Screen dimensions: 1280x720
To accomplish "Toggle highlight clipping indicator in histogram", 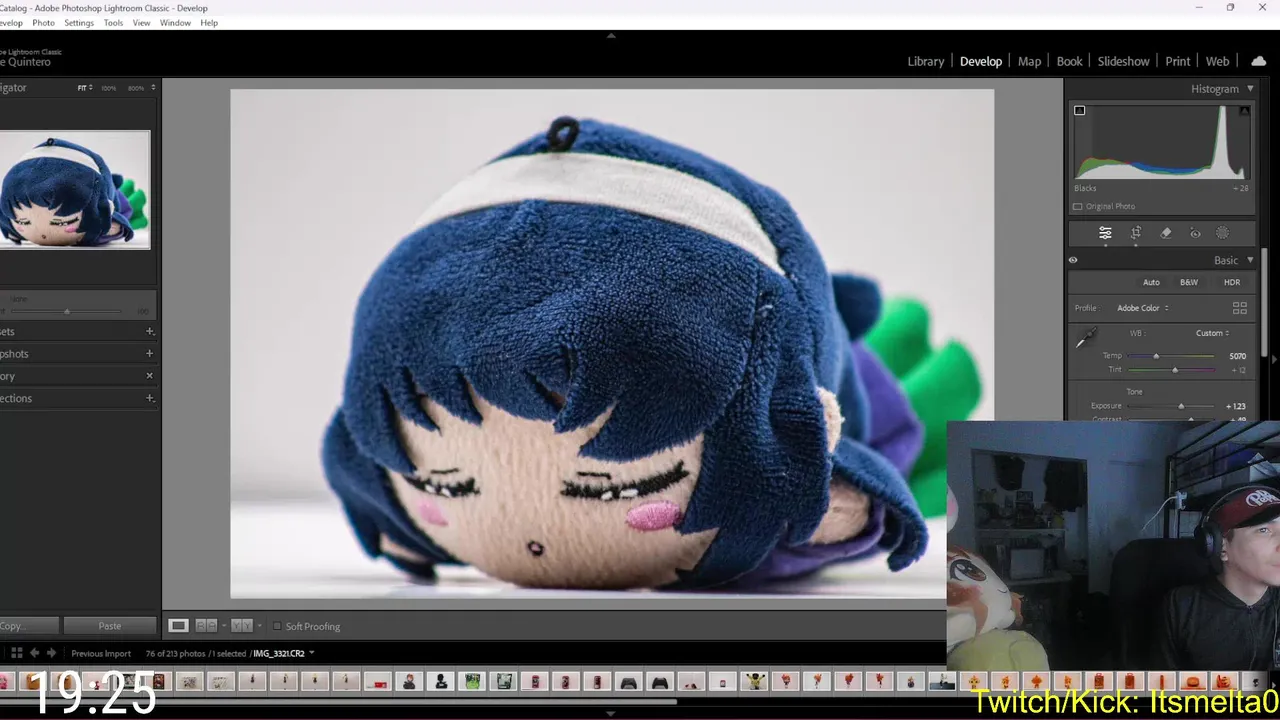I will (1244, 110).
